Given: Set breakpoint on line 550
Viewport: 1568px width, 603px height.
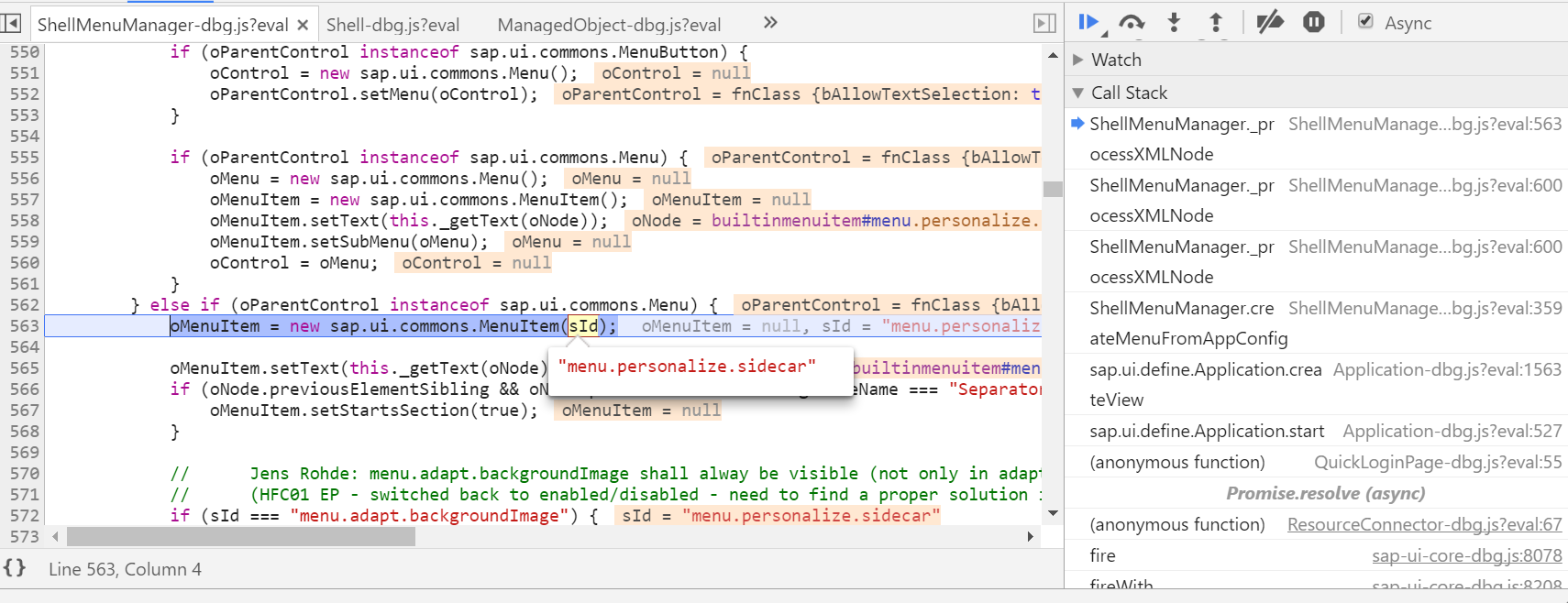Looking at the screenshot, I should click(x=25, y=52).
